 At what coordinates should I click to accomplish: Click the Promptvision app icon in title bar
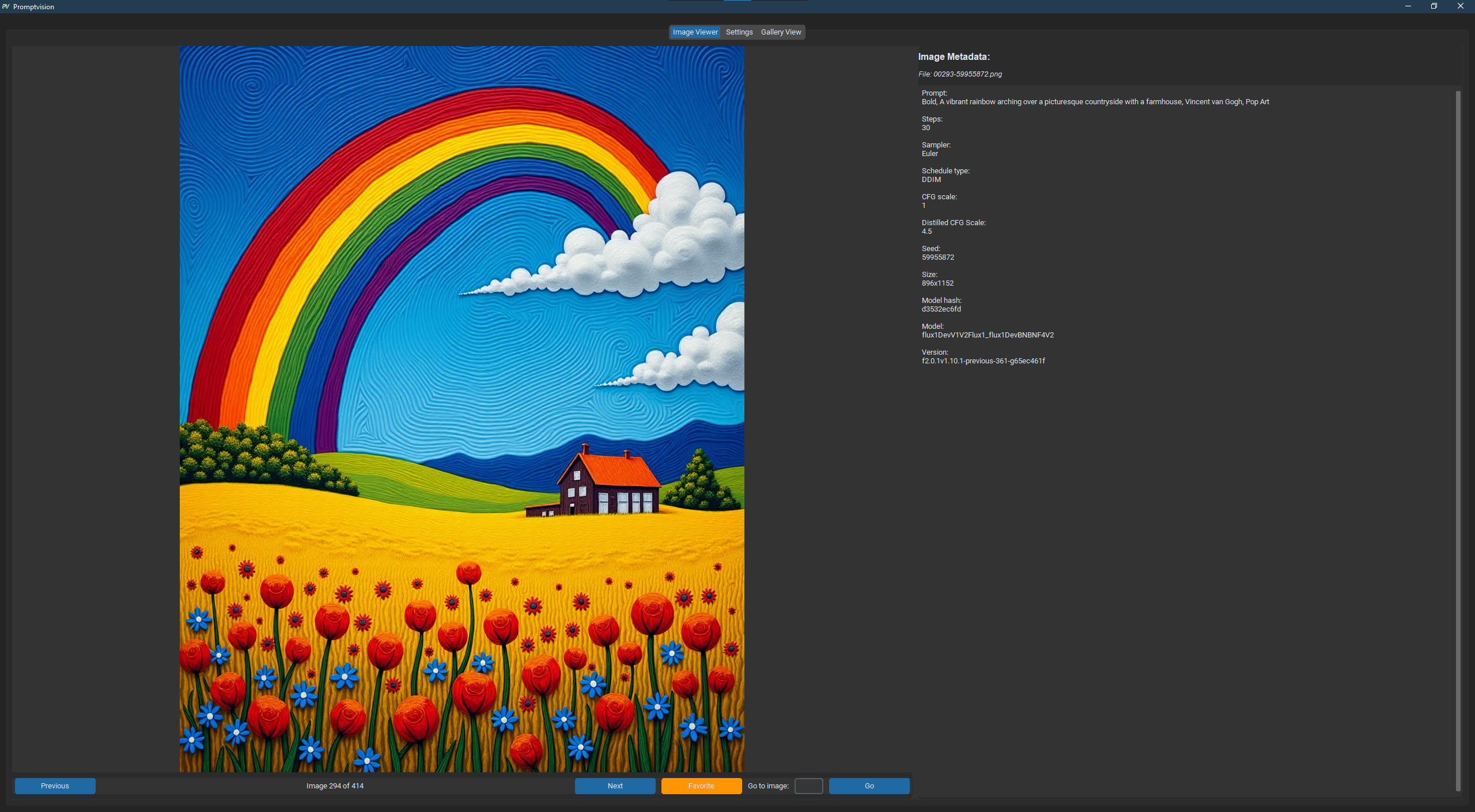[6, 6]
